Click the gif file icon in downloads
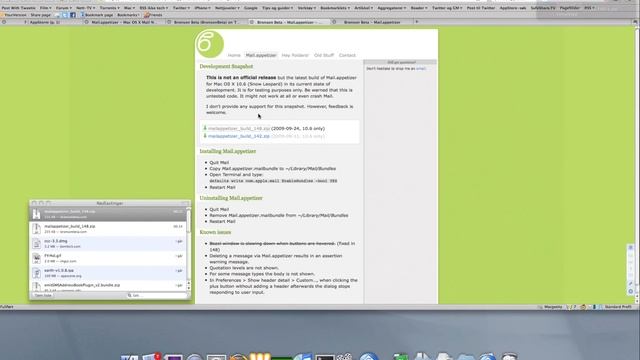The height and width of the screenshot is (360, 640). click(x=36, y=258)
